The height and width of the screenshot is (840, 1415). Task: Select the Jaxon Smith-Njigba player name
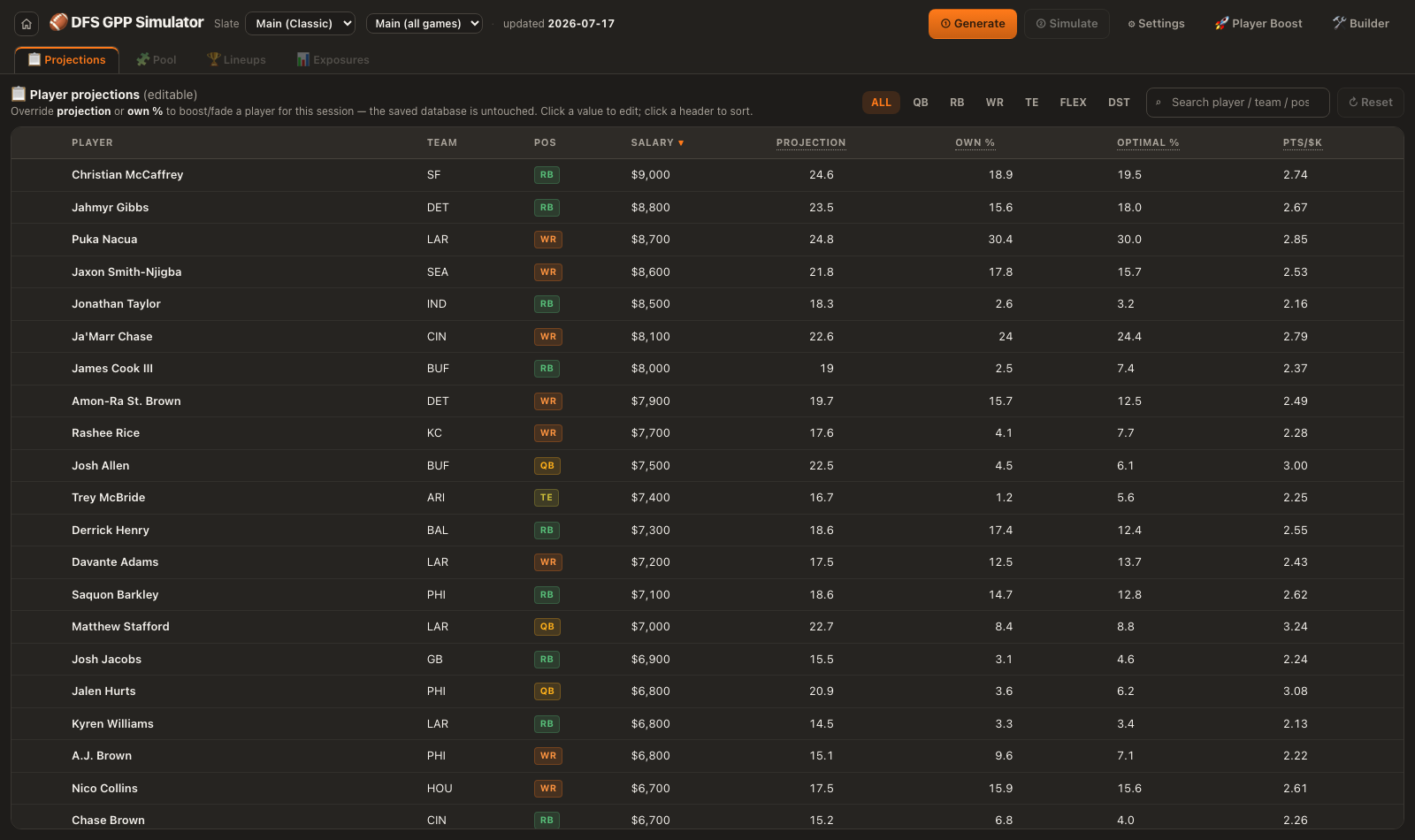[x=126, y=272]
